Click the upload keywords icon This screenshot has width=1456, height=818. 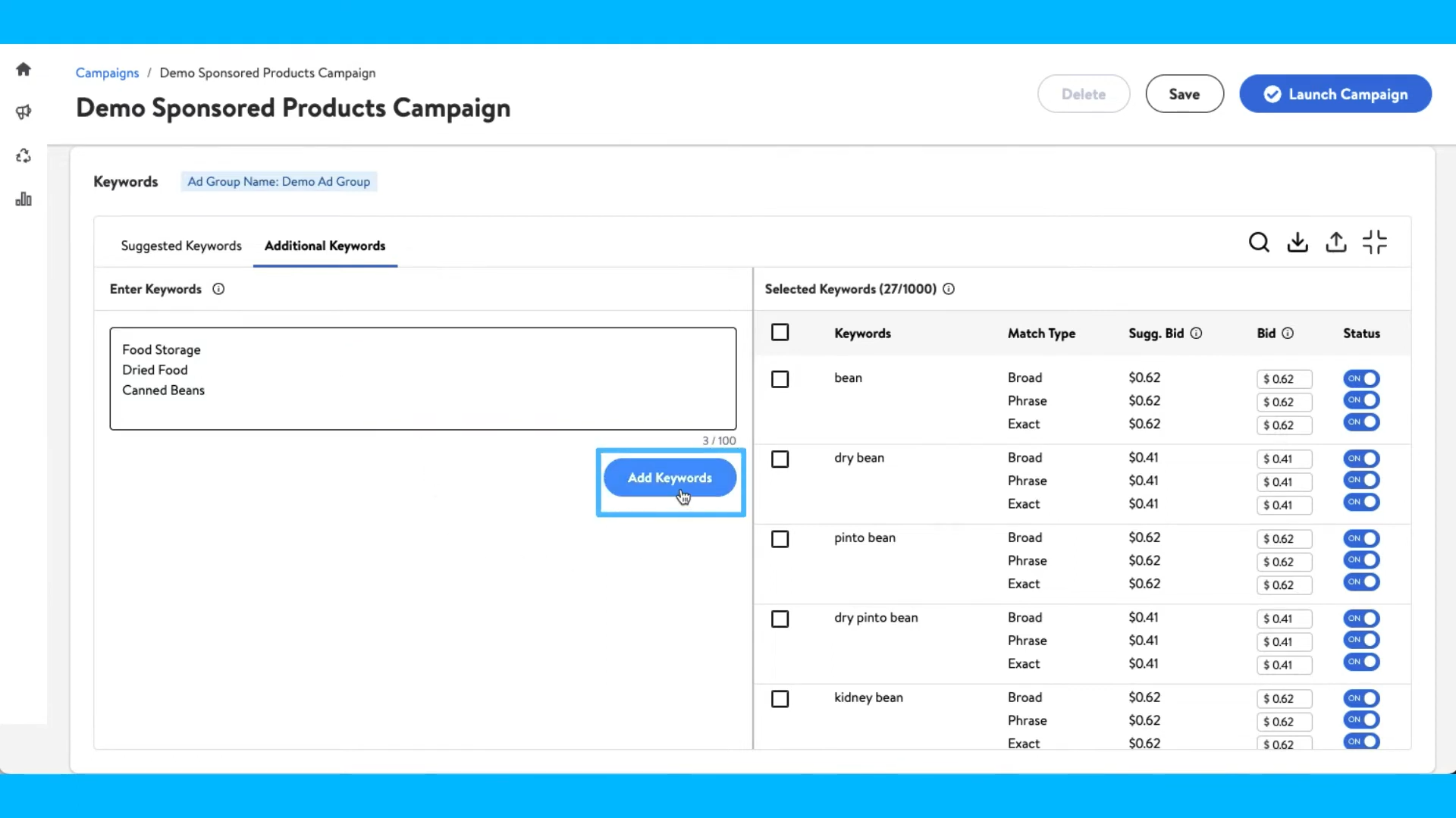click(1336, 243)
